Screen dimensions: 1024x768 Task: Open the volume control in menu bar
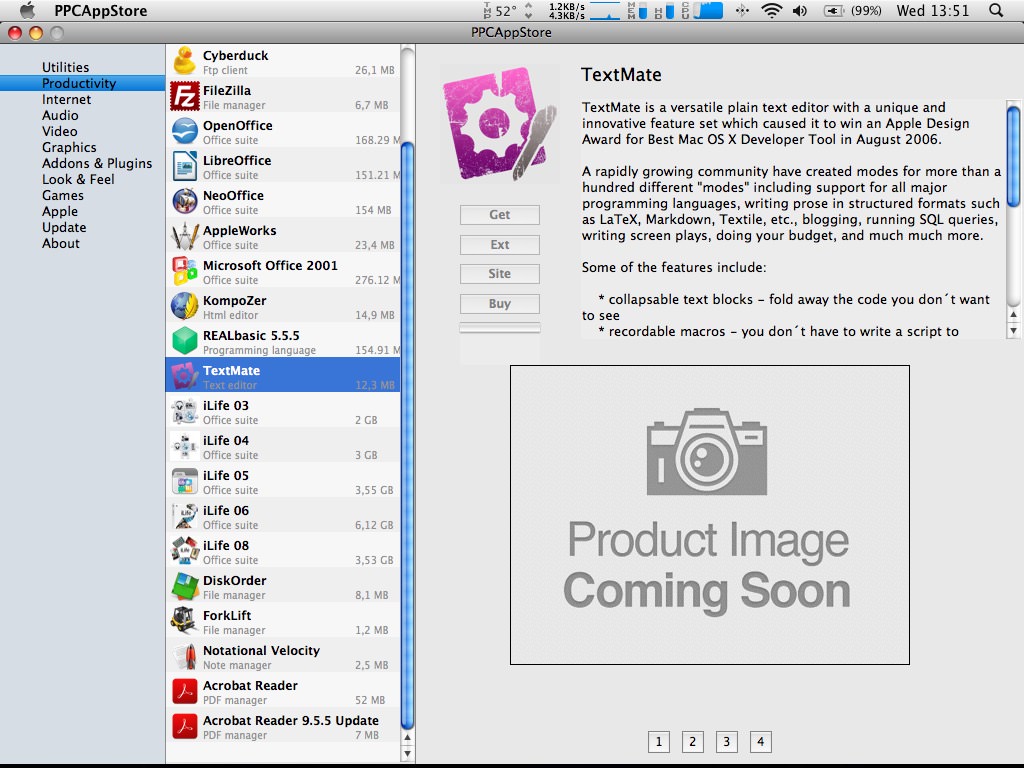click(800, 10)
